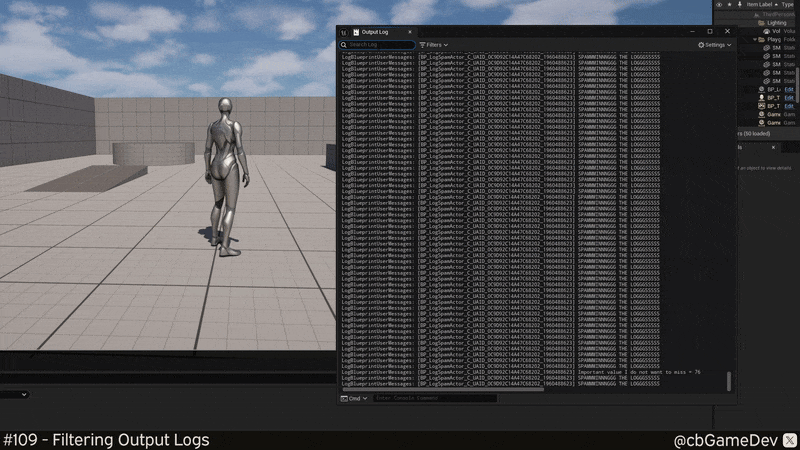The image size is (800, 450).
Task: Collapse the Playg folder in Outliner
Action: 755,39
